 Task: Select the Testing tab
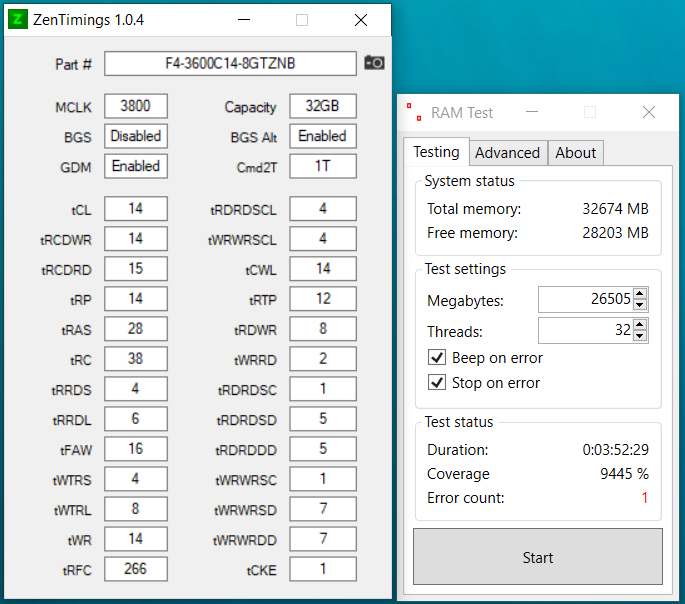[436, 152]
